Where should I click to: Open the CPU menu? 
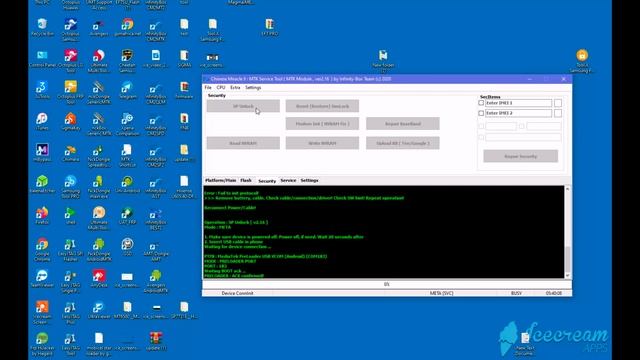point(221,87)
